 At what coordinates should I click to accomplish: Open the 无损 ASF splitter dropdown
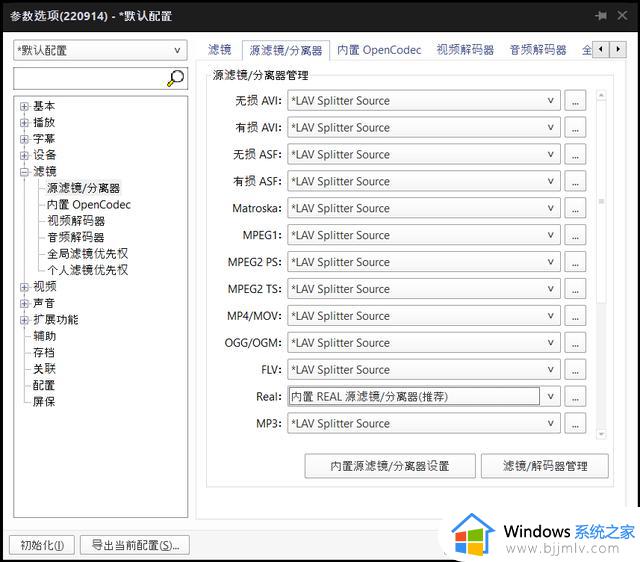point(424,154)
